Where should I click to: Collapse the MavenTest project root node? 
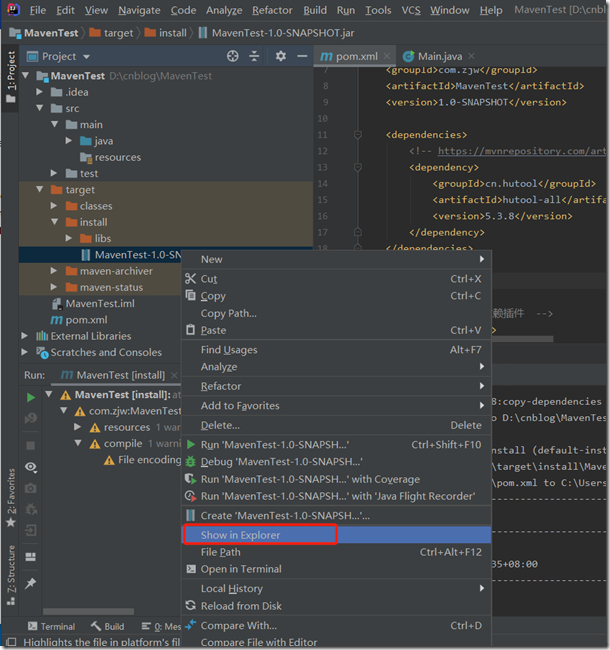pyautogui.click(x=26, y=75)
